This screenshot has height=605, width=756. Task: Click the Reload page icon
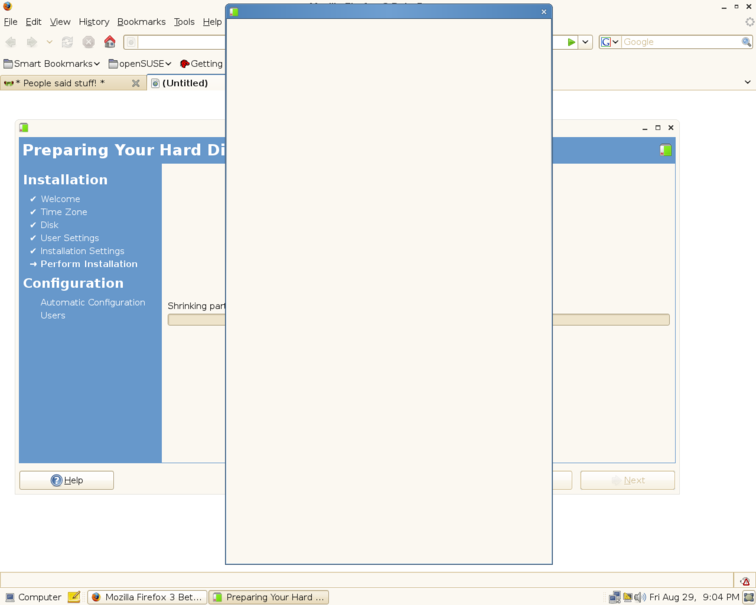67,42
